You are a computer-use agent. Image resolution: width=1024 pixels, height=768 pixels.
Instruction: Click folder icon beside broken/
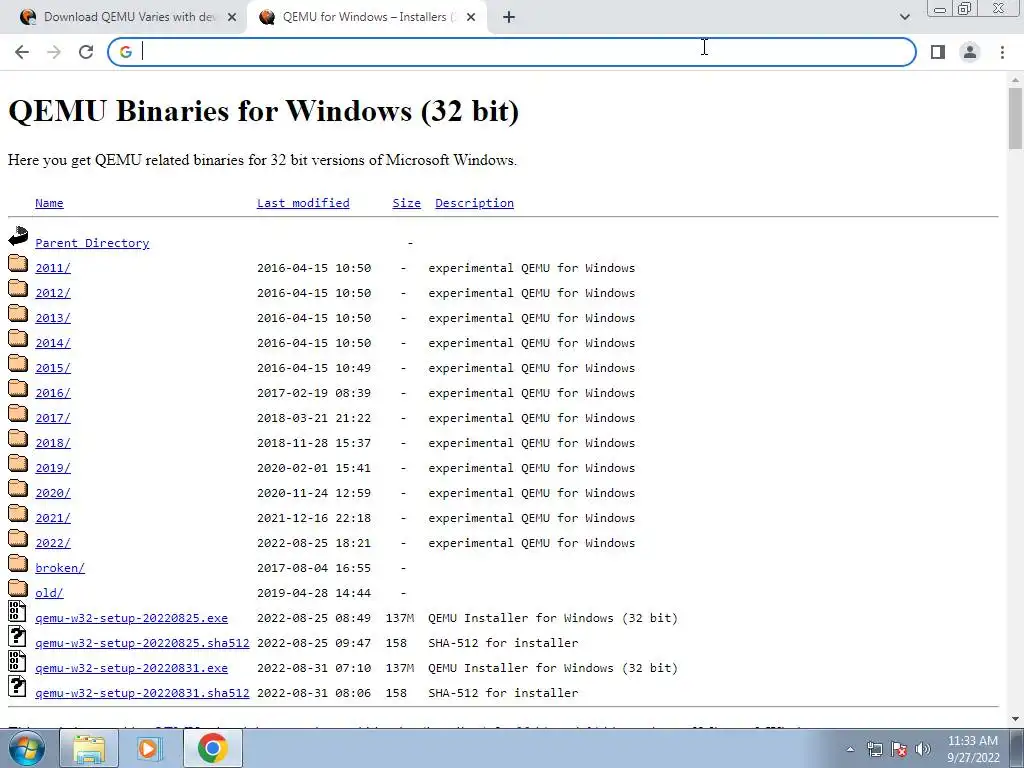18,563
